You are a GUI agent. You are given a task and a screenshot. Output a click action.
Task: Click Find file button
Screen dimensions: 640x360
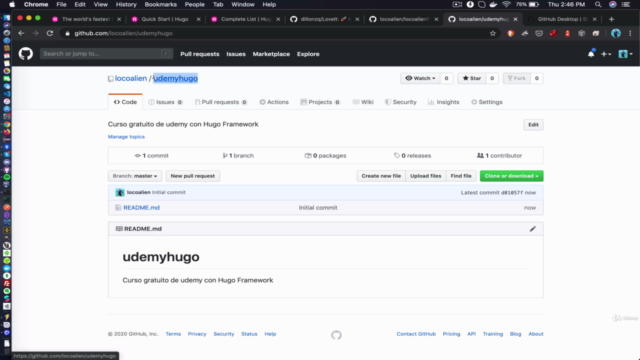461,176
